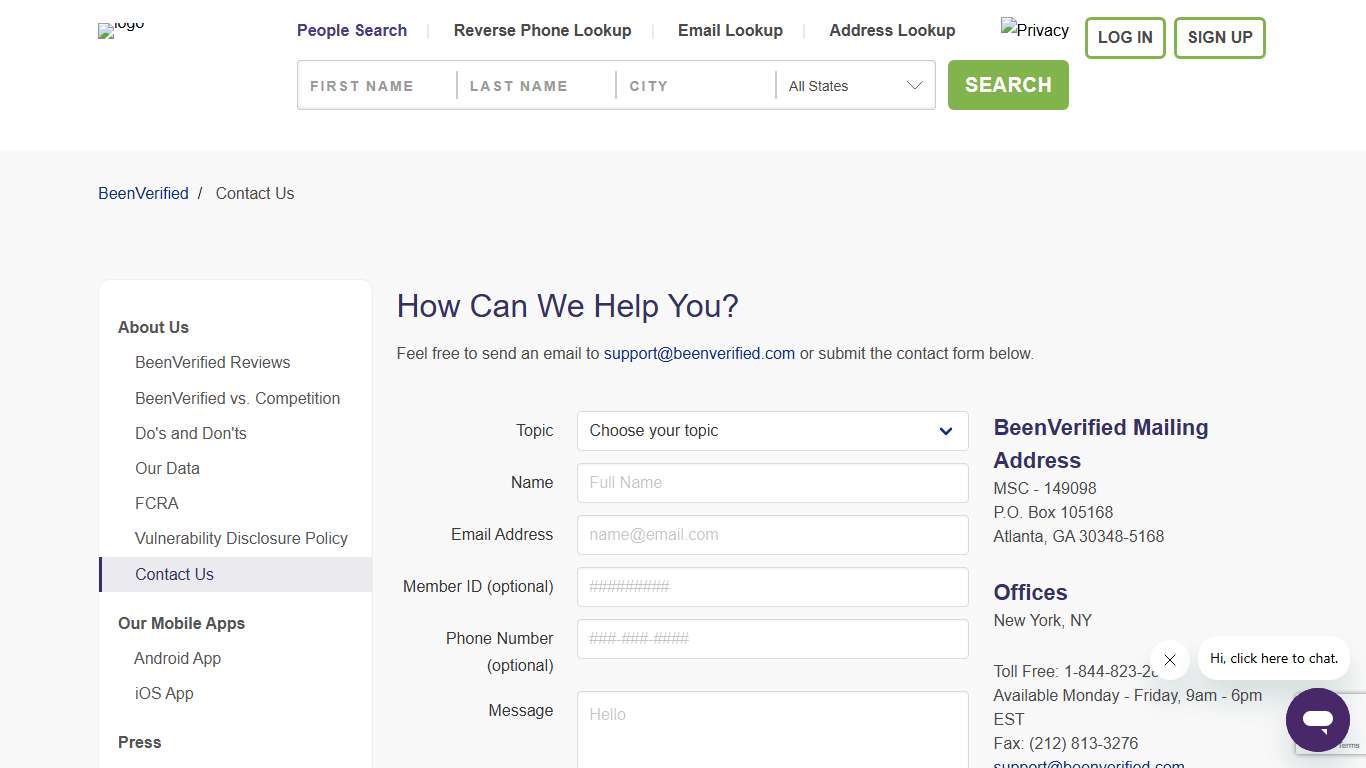
Task: Dismiss the chat tooltip with the X
Action: (x=1169, y=660)
